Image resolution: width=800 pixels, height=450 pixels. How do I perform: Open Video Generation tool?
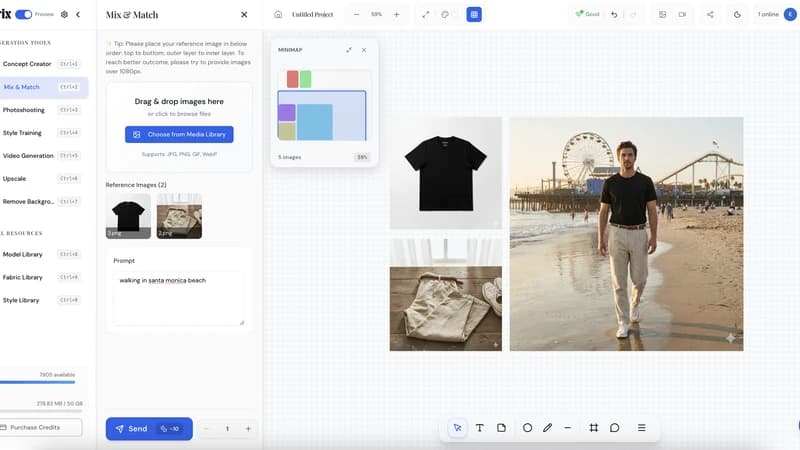click(x=42, y=156)
